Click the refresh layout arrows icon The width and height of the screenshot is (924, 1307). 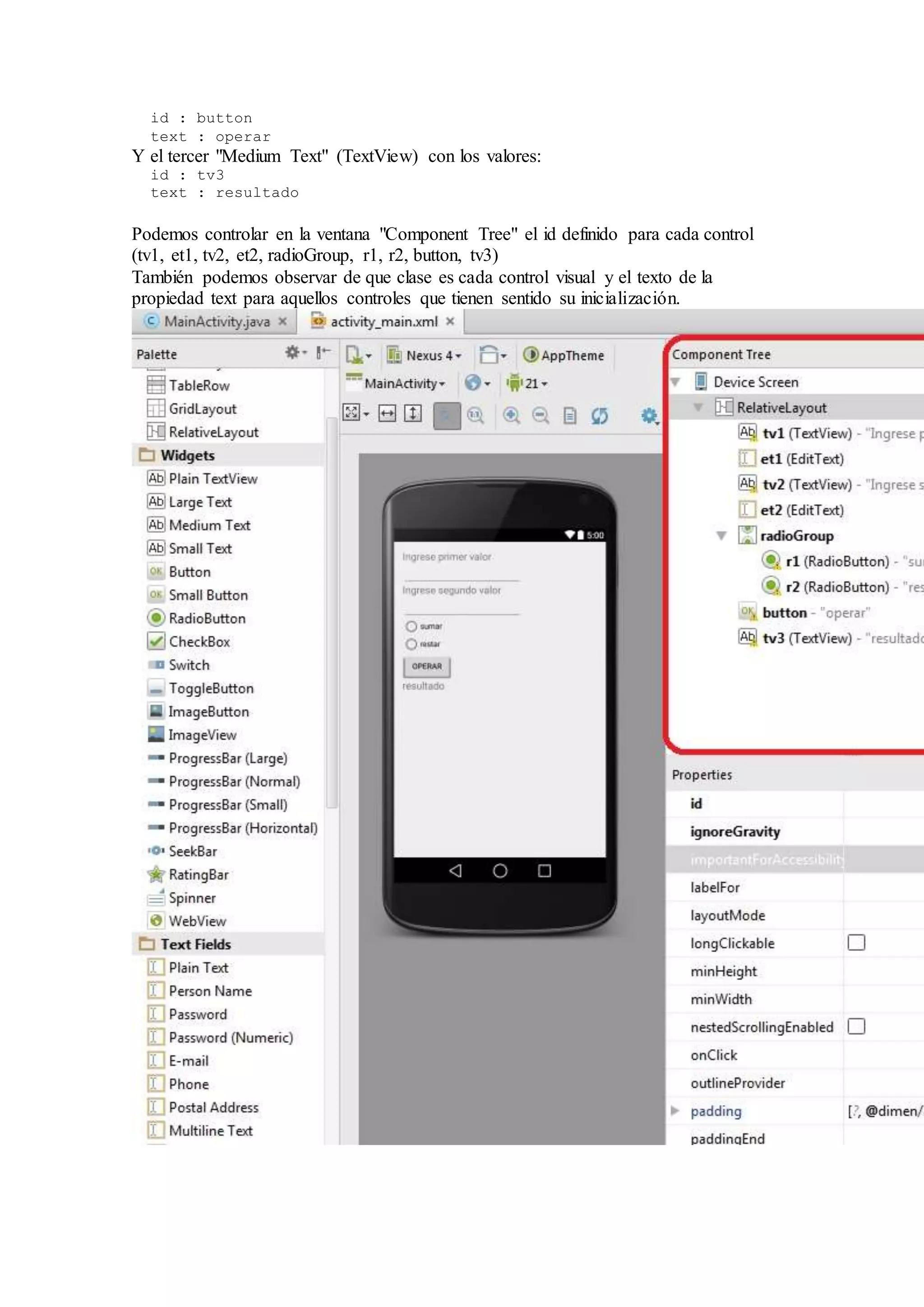tap(600, 416)
